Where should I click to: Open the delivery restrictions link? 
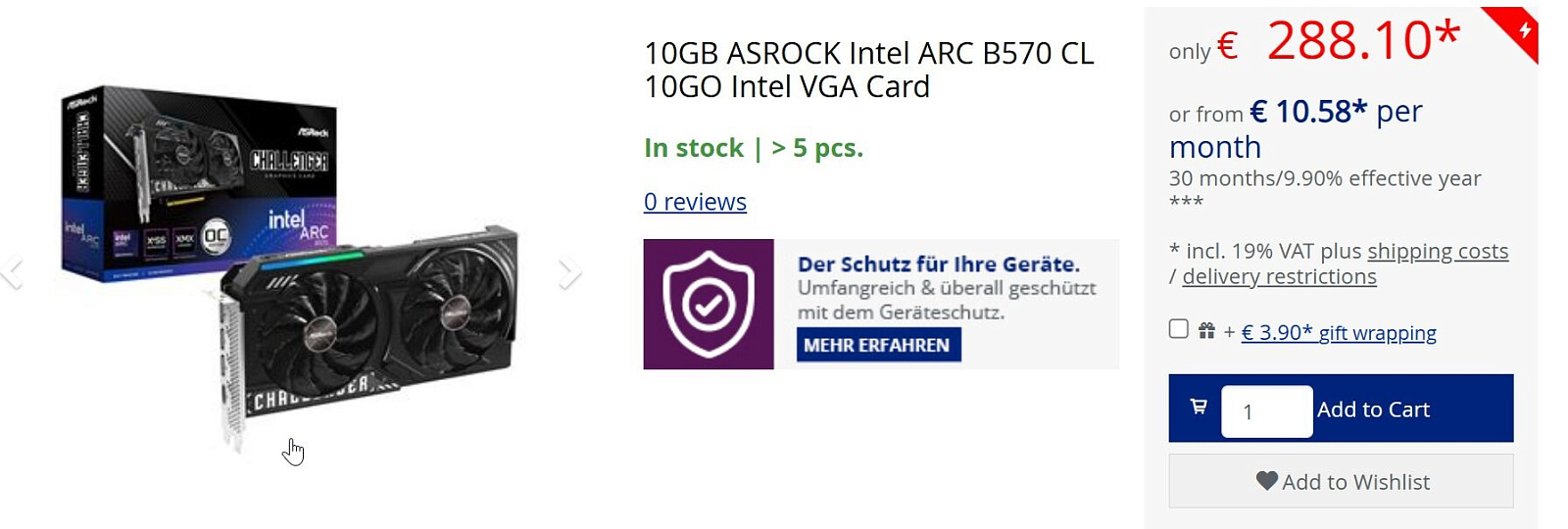pos(1279,277)
